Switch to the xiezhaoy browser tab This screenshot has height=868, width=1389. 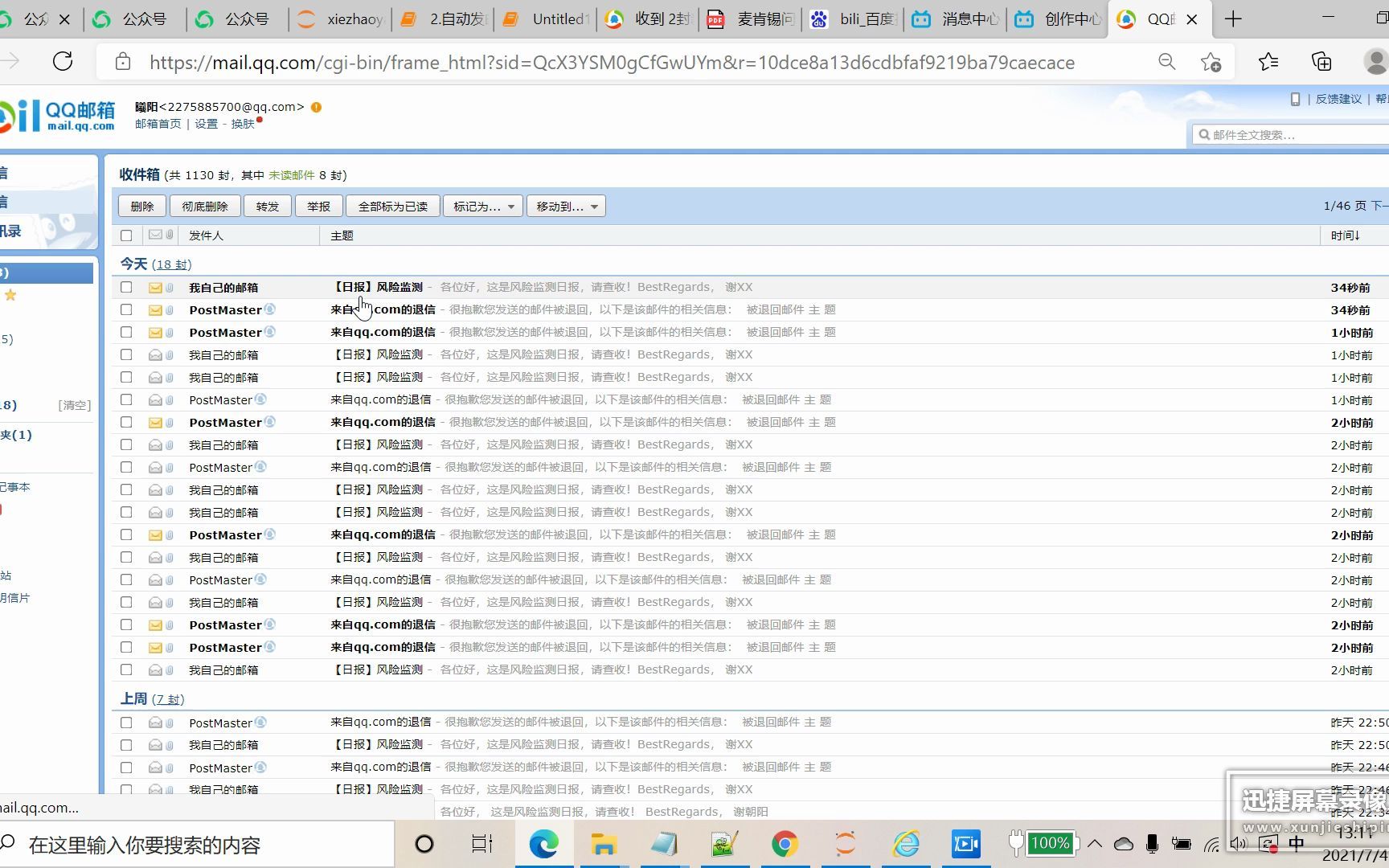pos(340,19)
